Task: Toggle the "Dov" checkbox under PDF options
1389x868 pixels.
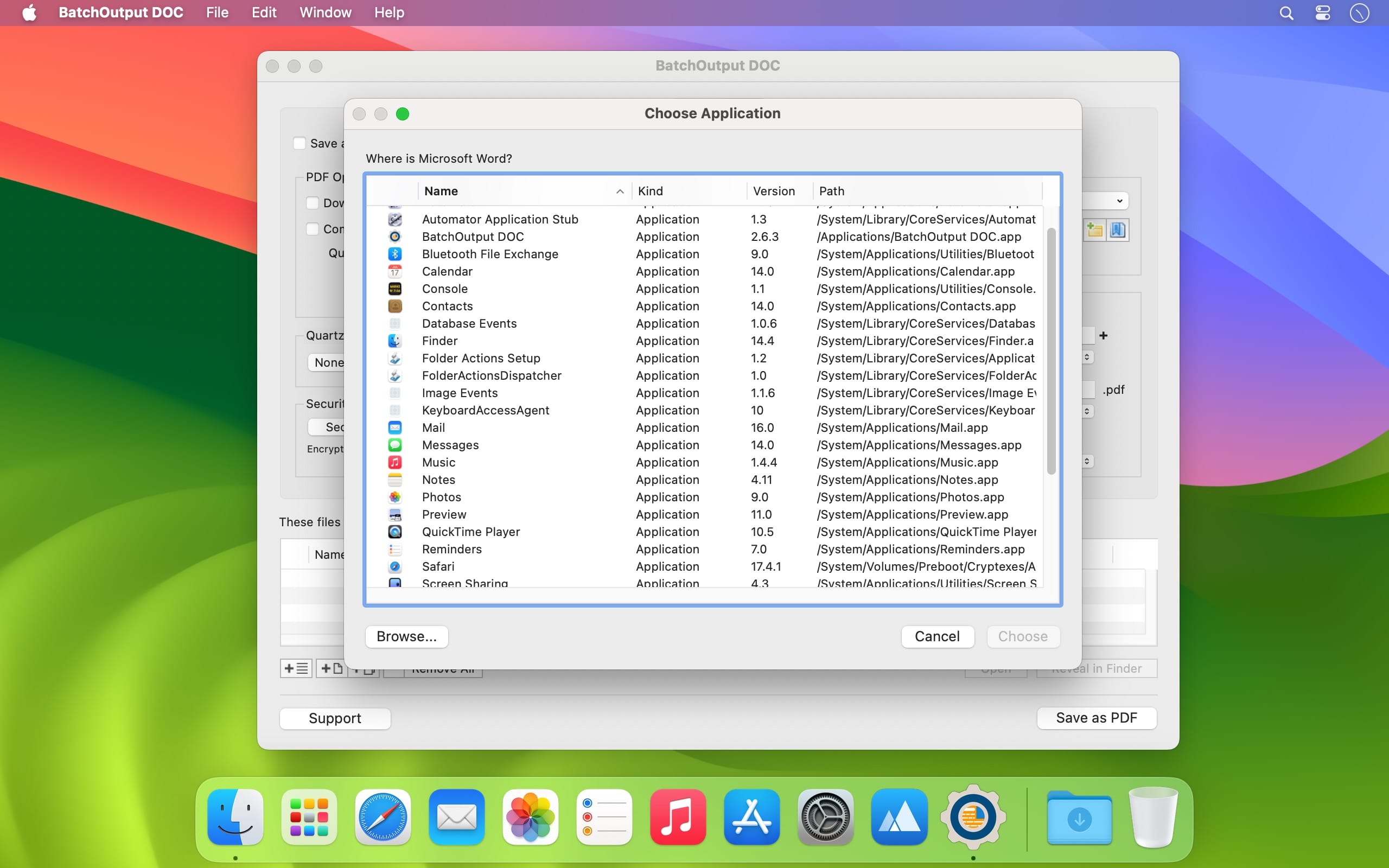Action: pyautogui.click(x=313, y=203)
